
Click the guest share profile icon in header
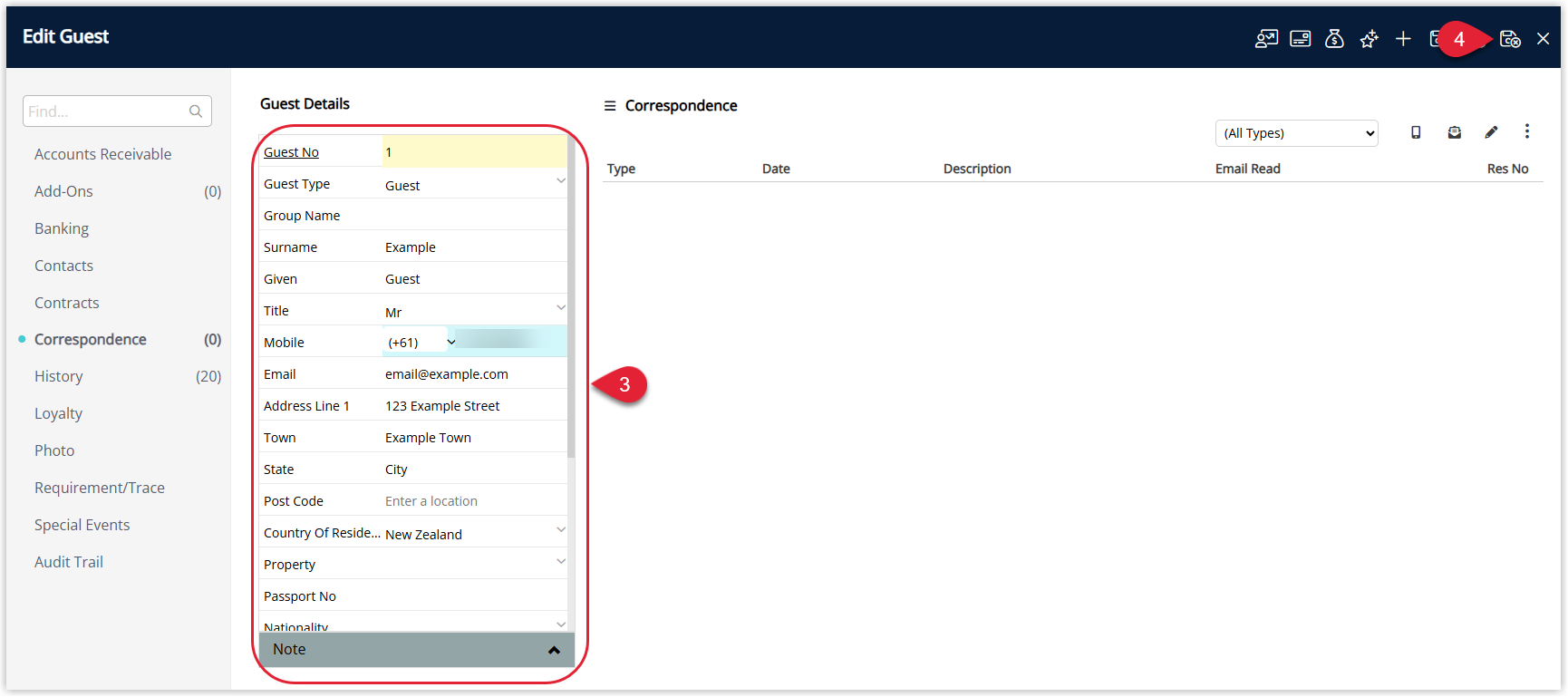1266,39
